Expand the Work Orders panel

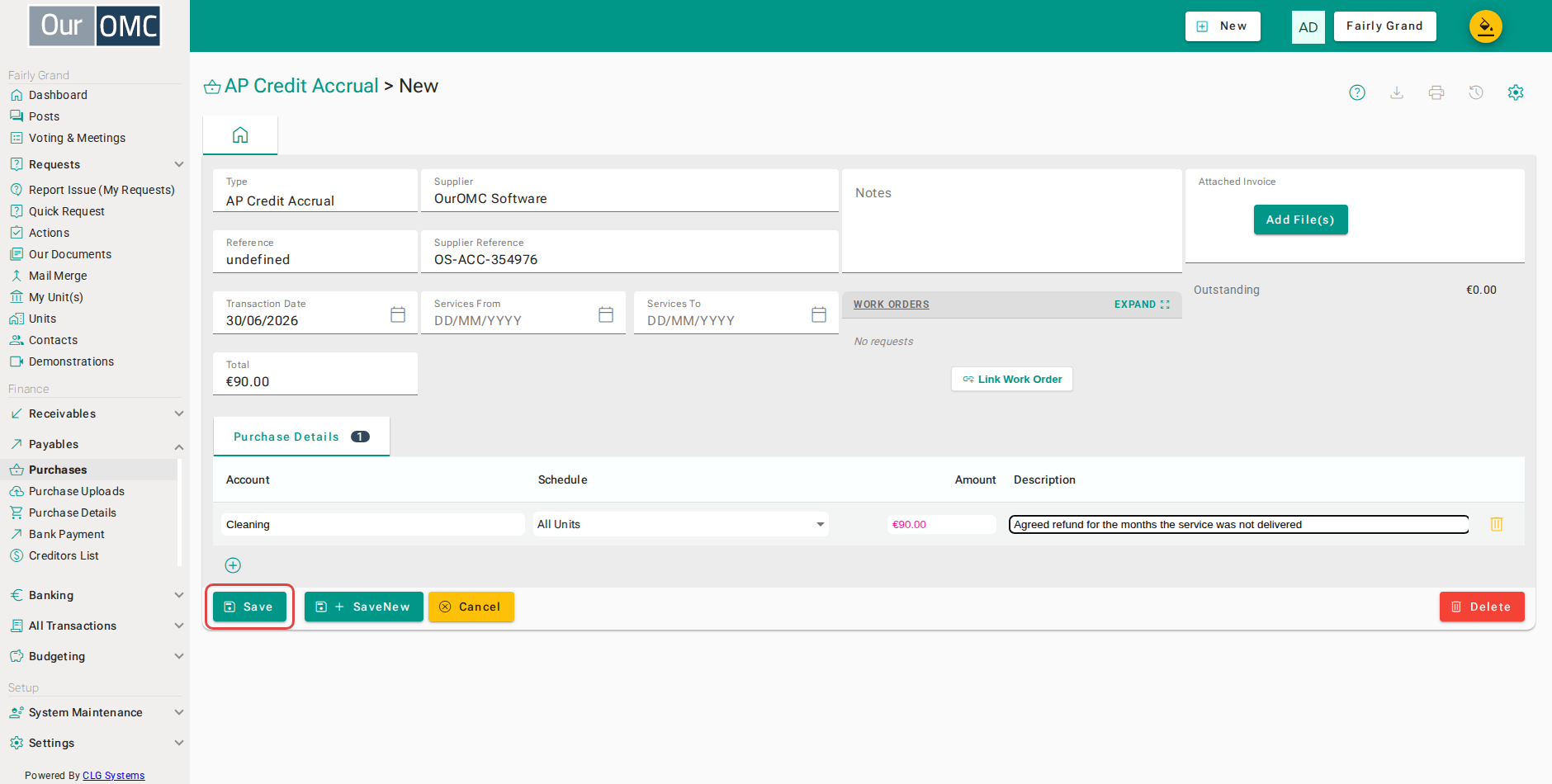click(x=1142, y=305)
